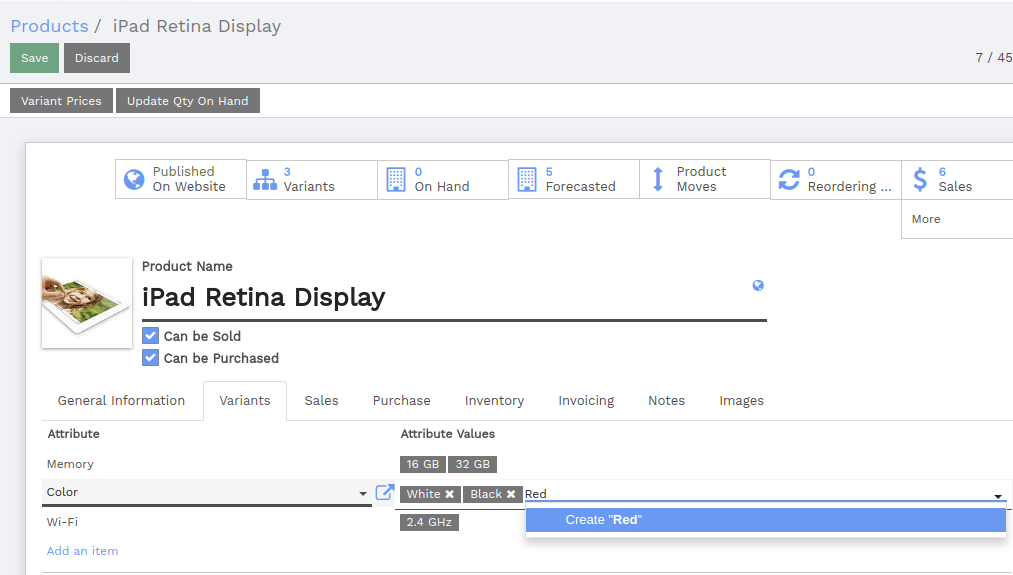Save the product
Screen dimensions: 1013x575
pos(34,58)
